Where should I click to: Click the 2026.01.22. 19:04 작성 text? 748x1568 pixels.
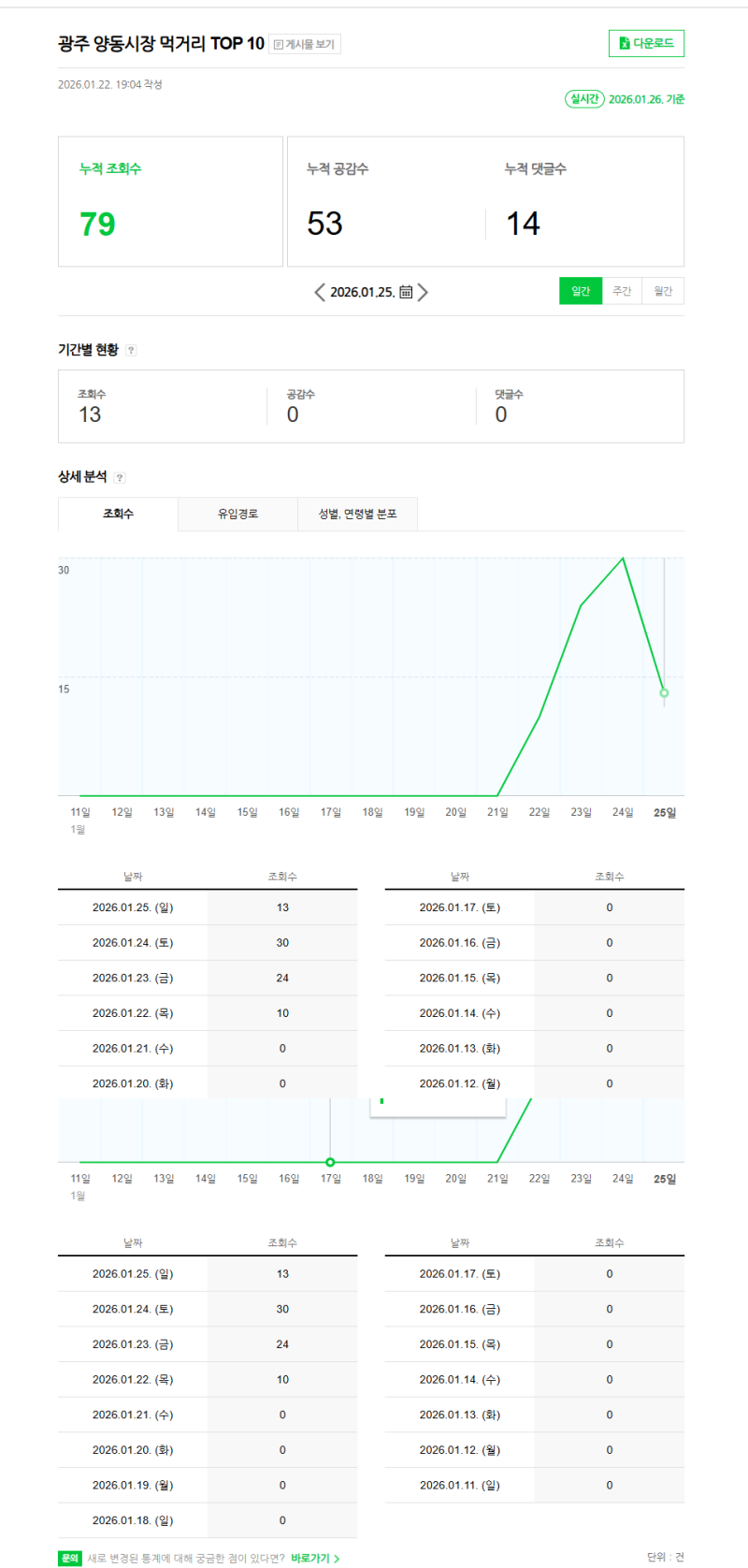click(x=110, y=84)
